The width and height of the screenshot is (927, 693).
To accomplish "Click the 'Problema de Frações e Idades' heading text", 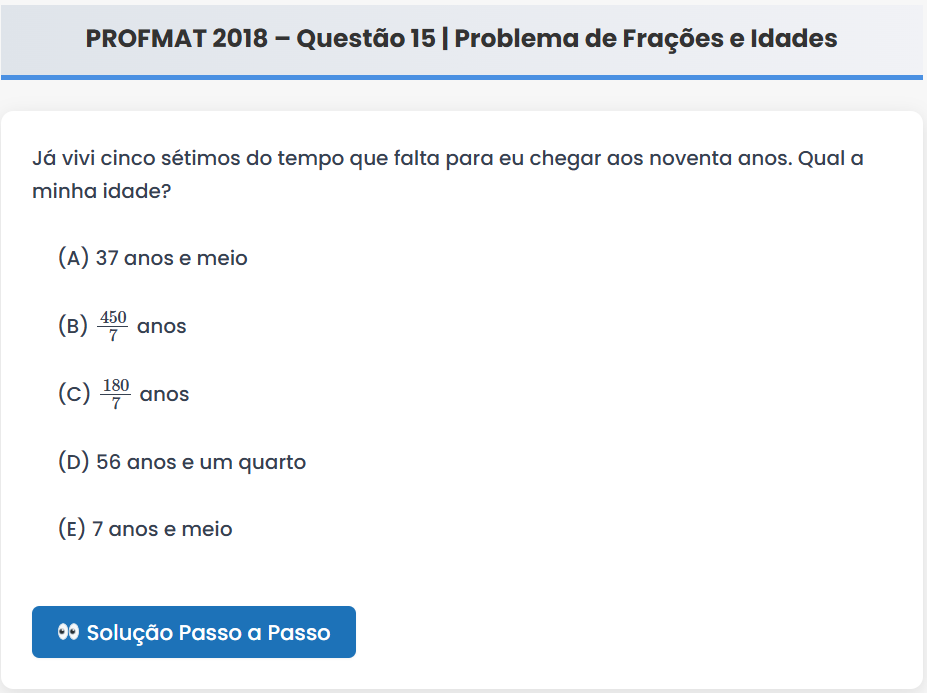I will (647, 38).
